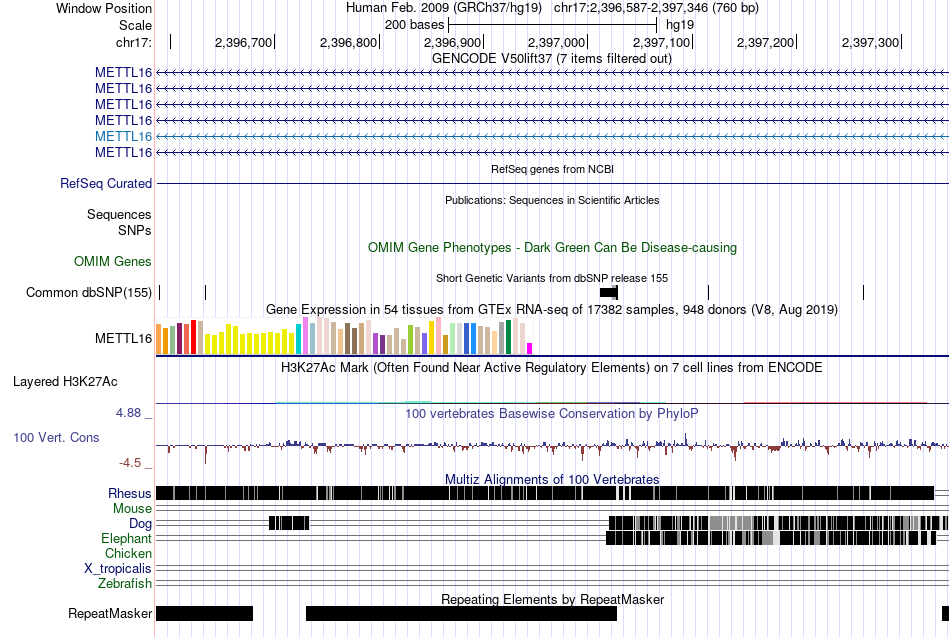Select the Chicken alignment label

[128, 553]
